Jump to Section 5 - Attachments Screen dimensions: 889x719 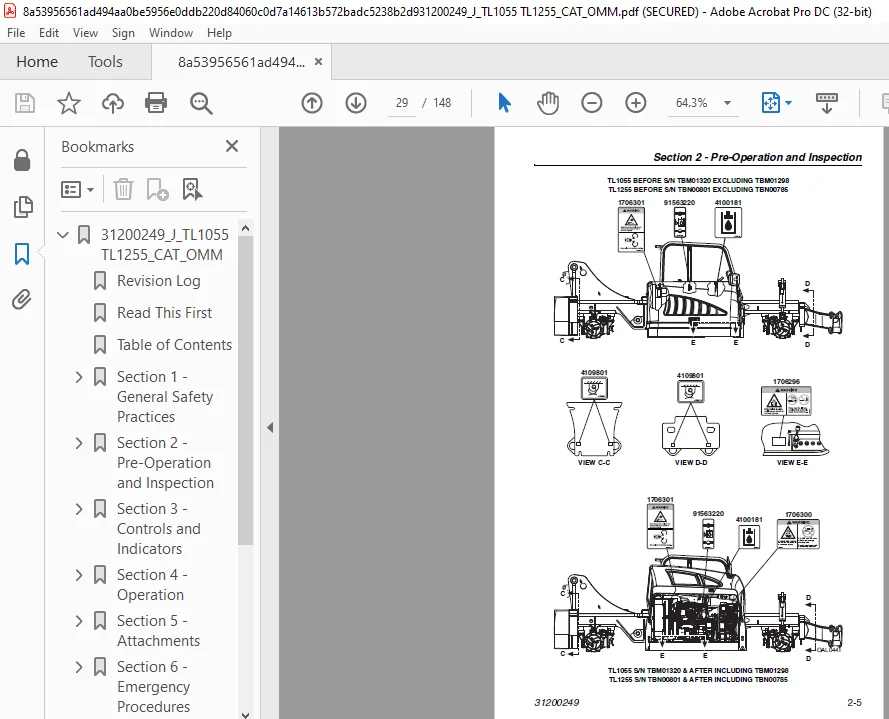(x=158, y=631)
